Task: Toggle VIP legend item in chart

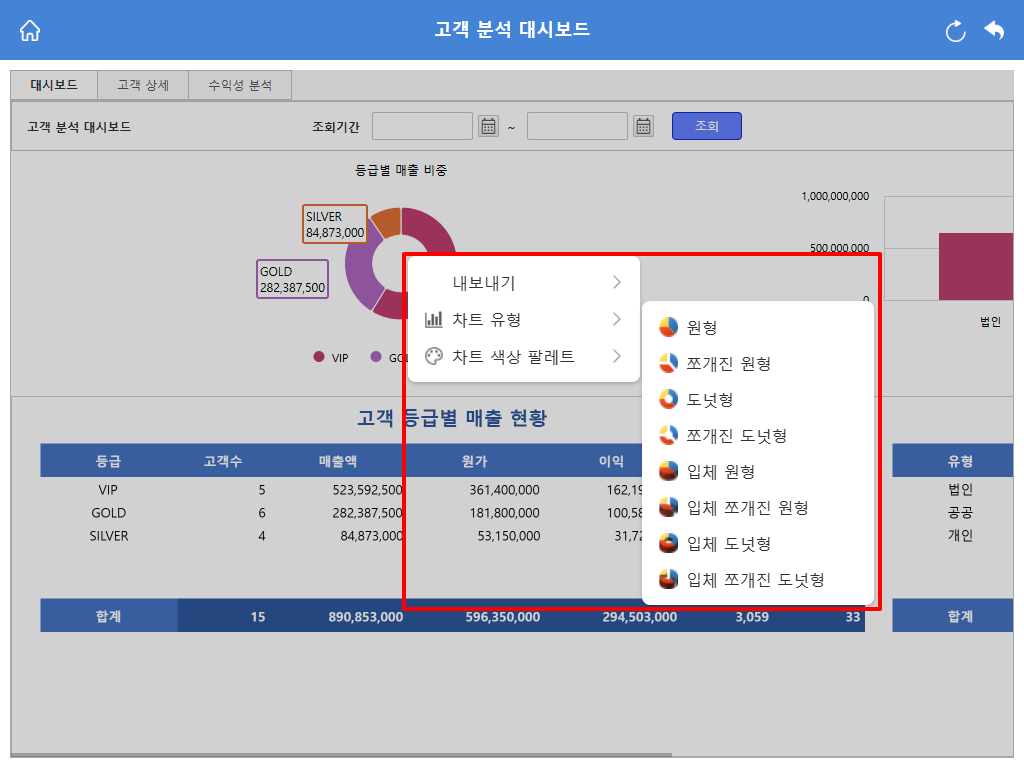Action: 331,357
